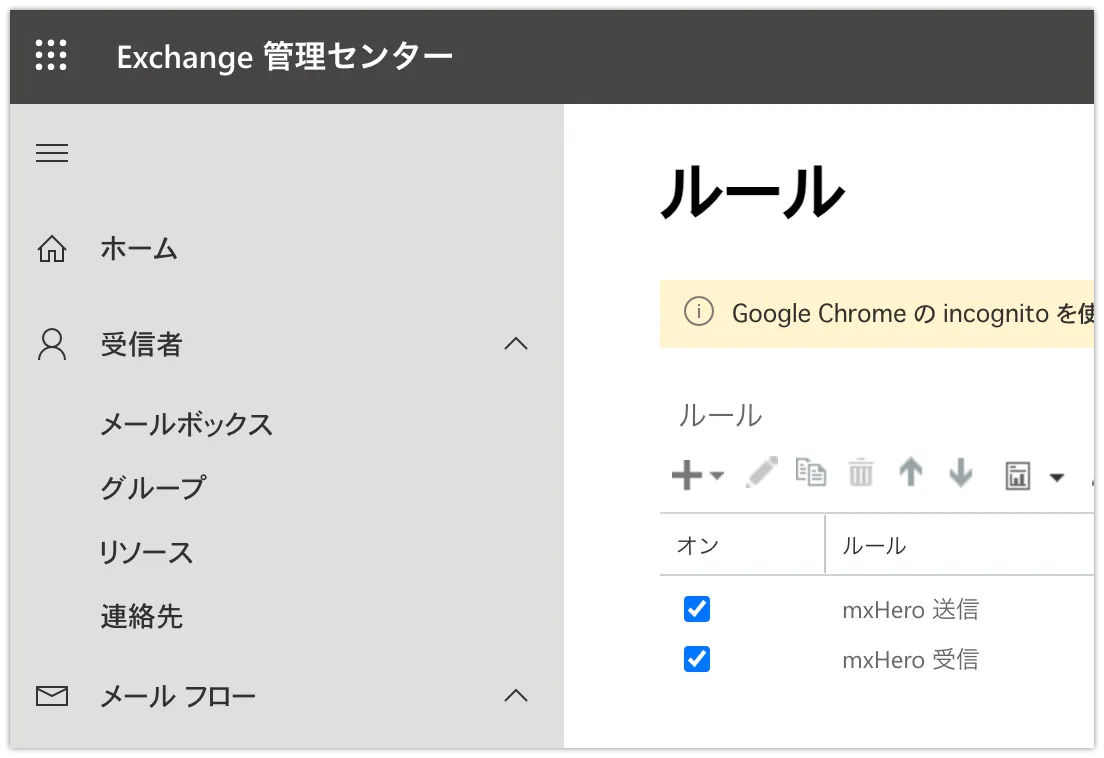Click the trash delete rule icon
Viewport: 1104px width, 758px height.
[x=861, y=474]
